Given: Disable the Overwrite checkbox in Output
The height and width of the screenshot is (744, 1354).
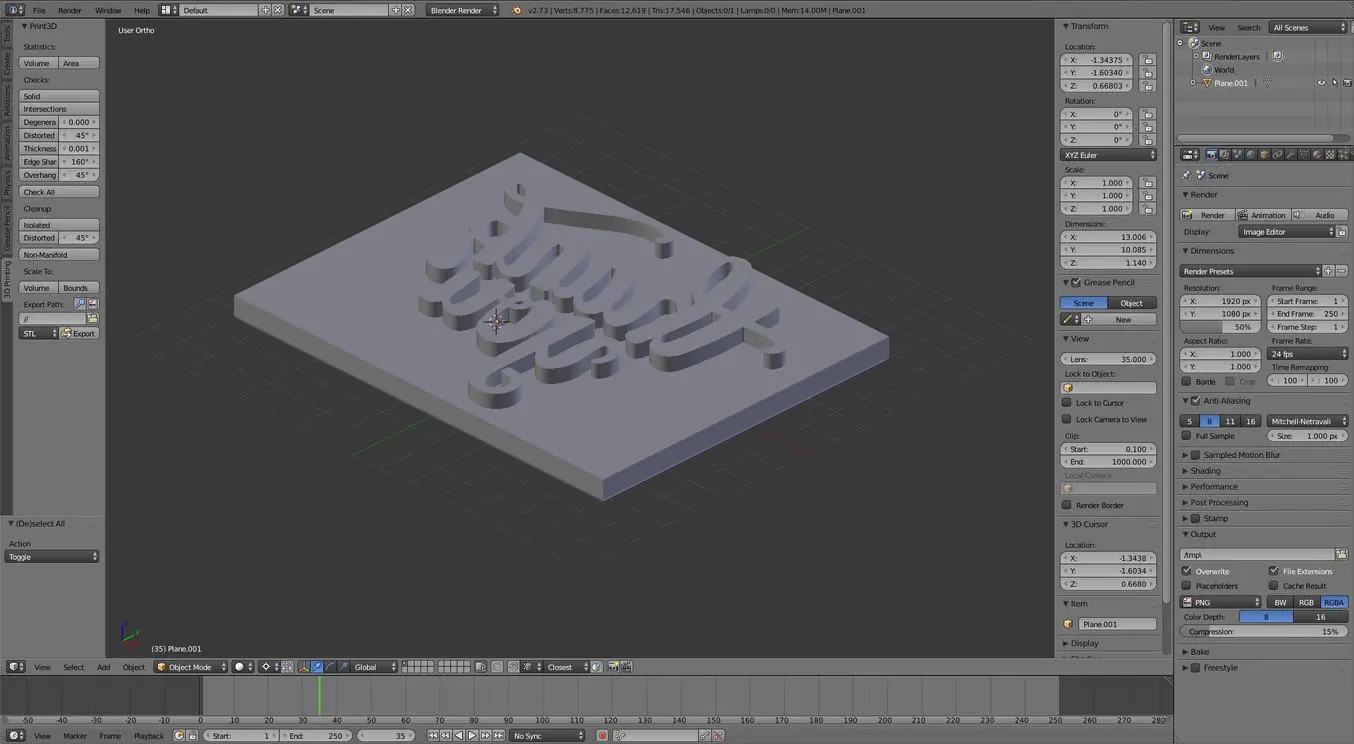Looking at the screenshot, I should [1187, 571].
